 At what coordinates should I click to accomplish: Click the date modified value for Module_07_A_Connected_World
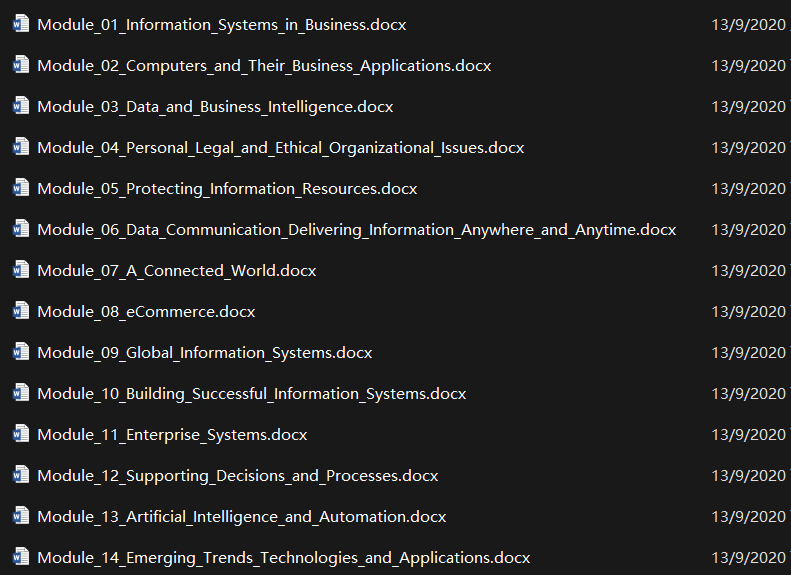pyautogui.click(x=749, y=271)
